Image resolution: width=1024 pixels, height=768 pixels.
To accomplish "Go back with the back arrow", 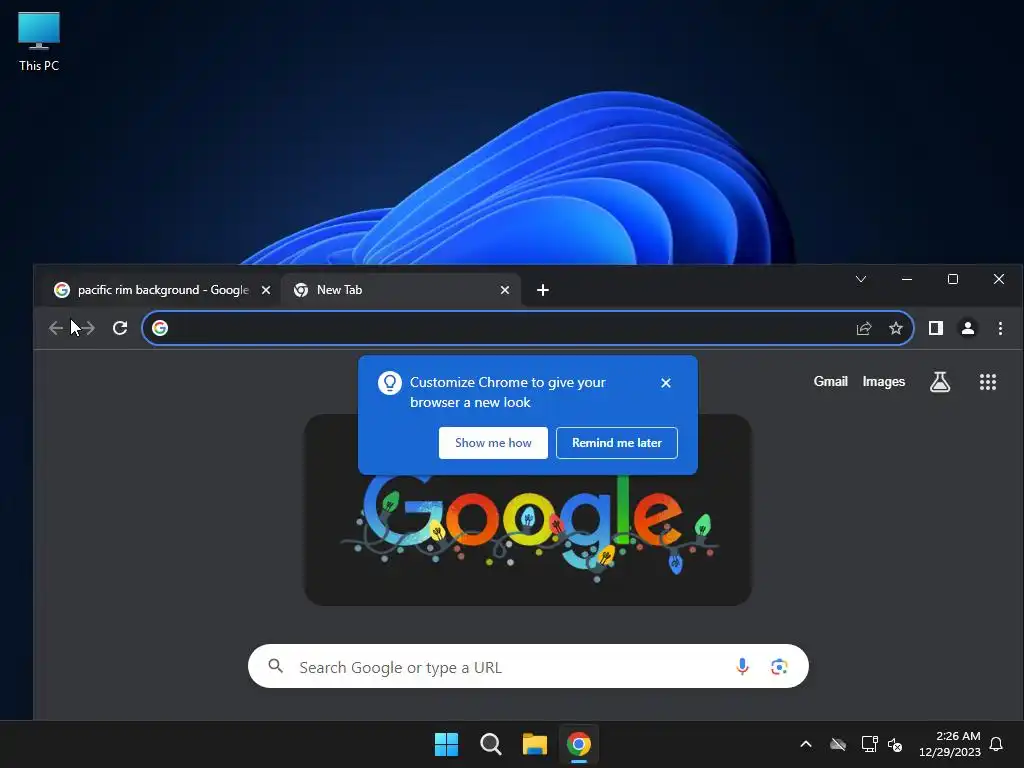I will tap(56, 328).
